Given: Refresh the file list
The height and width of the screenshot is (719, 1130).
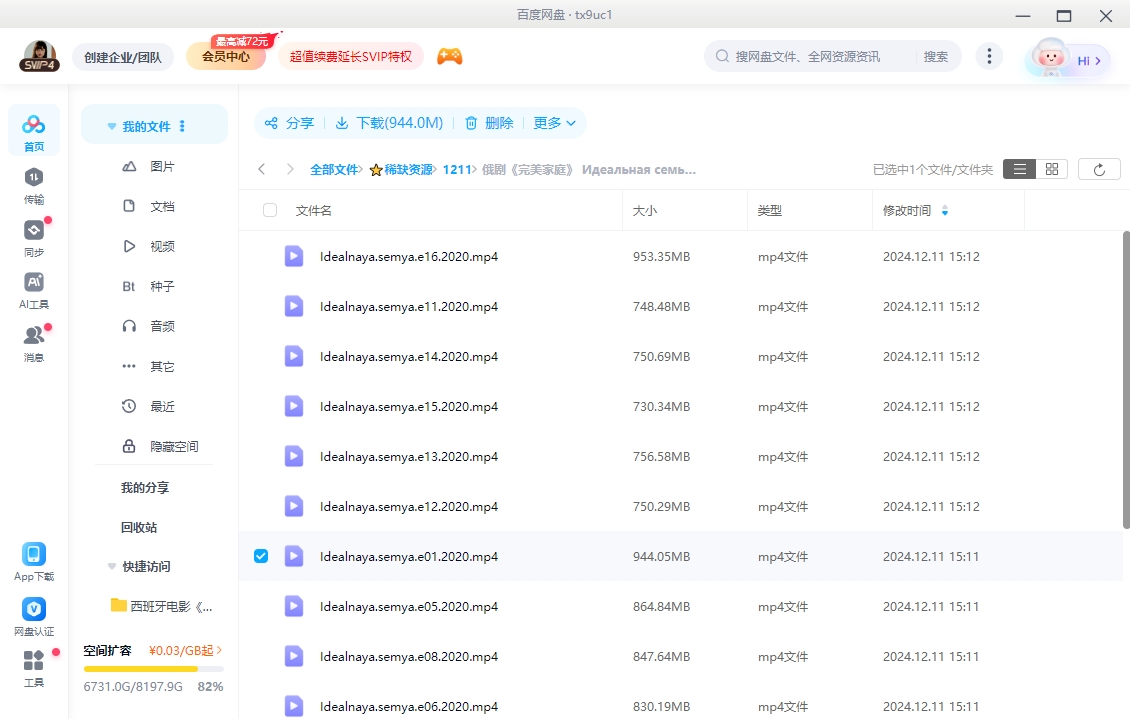Looking at the screenshot, I should click(x=1099, y=168).
